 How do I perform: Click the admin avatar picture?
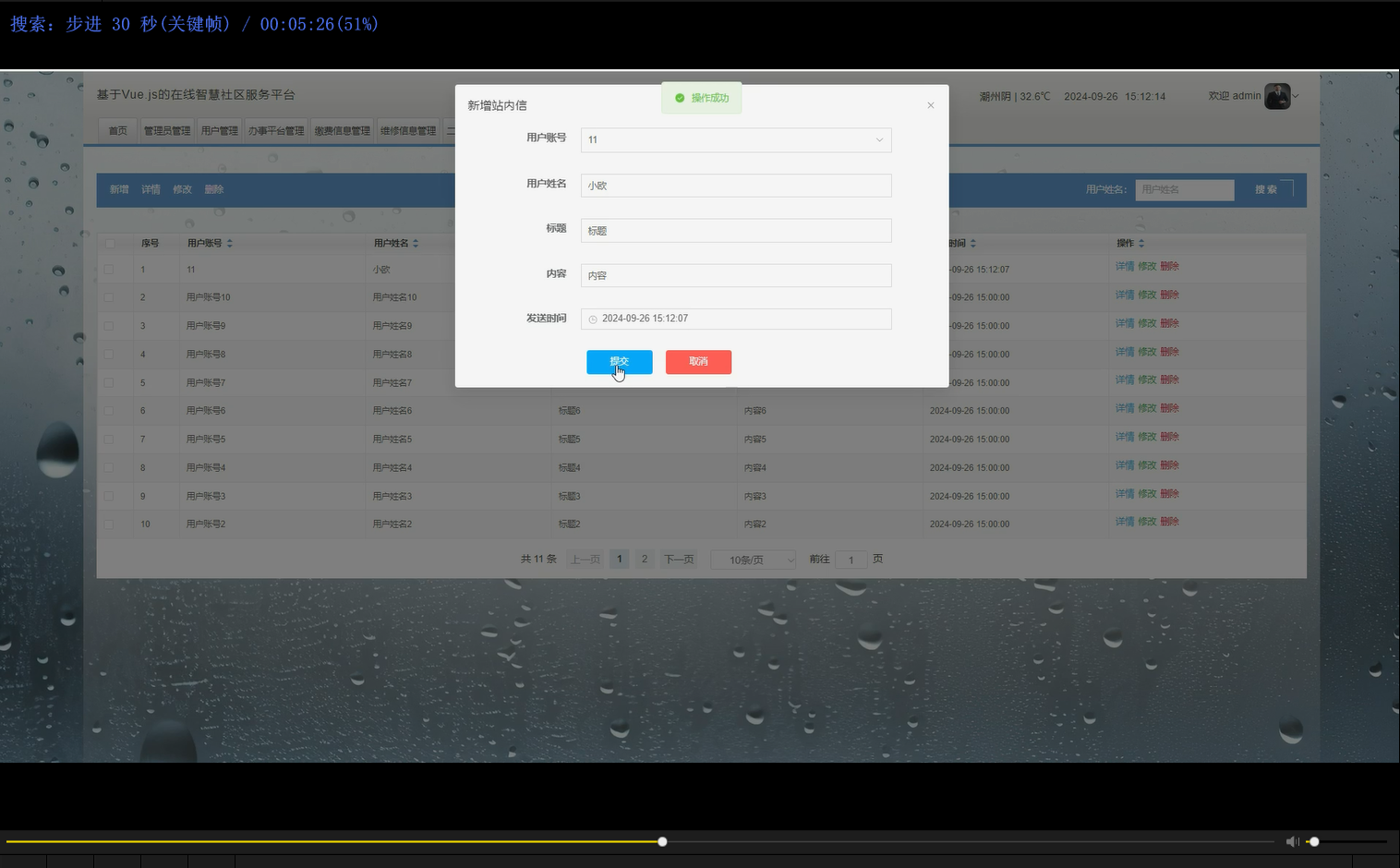1277,96
